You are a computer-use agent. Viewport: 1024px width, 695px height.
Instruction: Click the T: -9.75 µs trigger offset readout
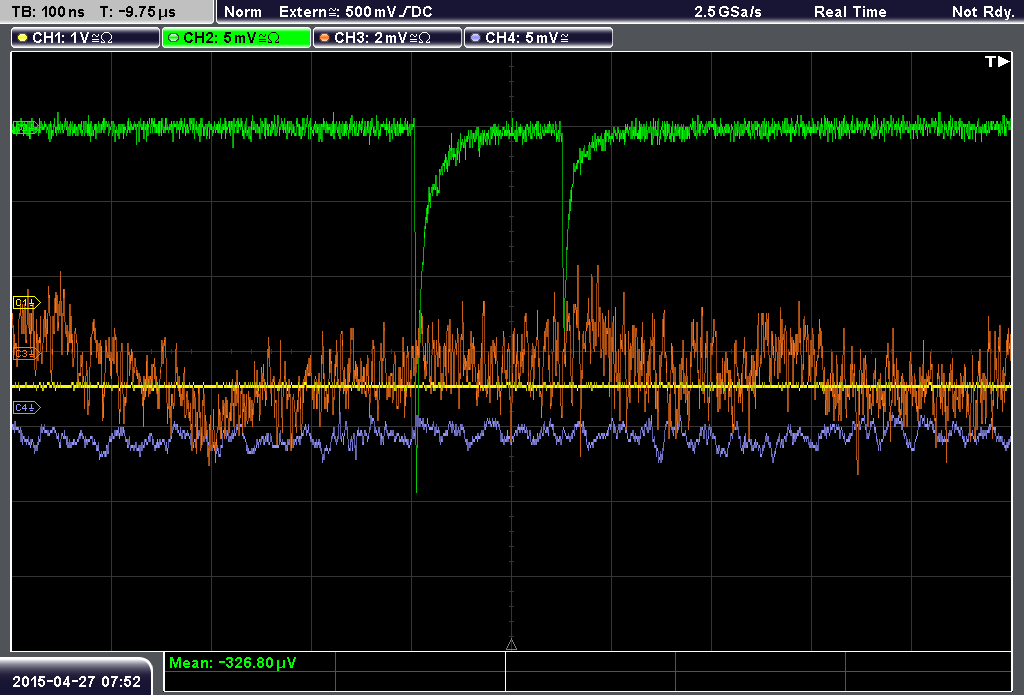pos(138,12)
